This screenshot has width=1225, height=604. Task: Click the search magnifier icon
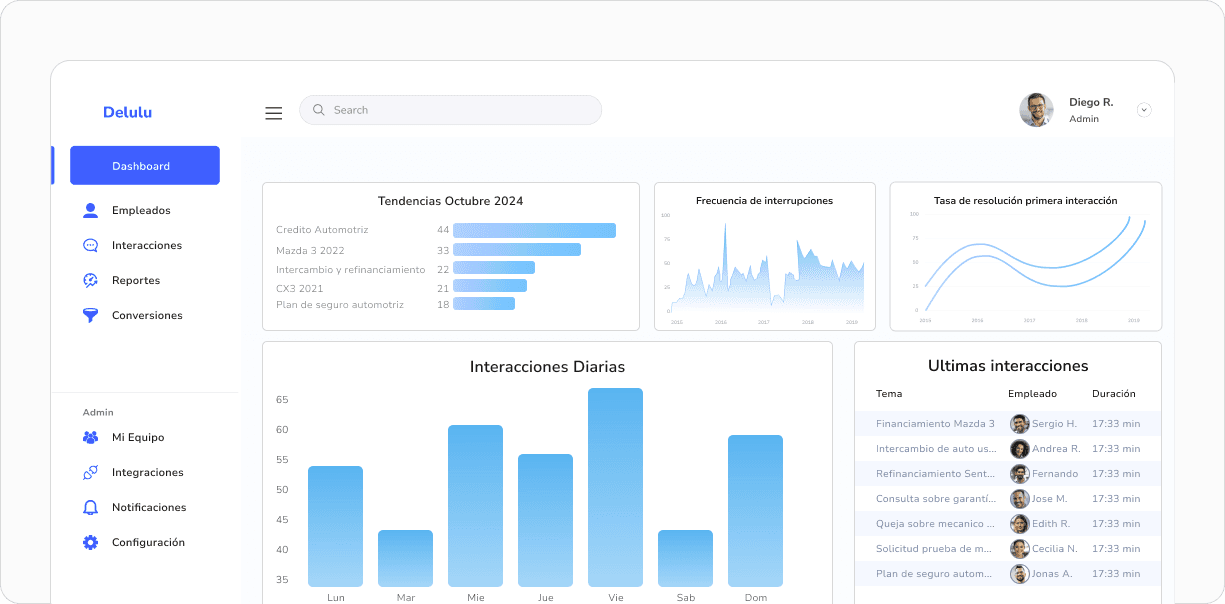pyautogui.click(x=319, y=110)
